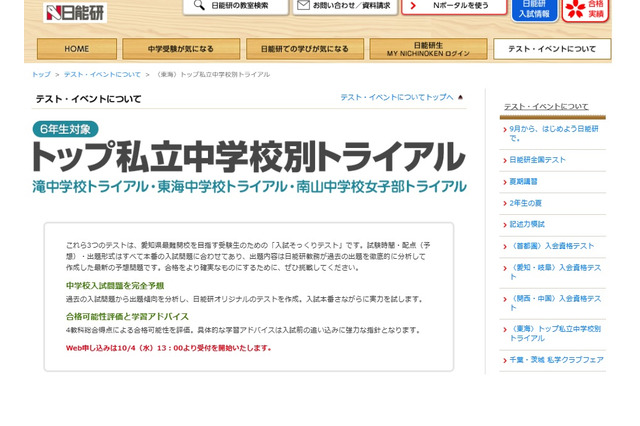Open 夏期講習 sidebar link
This screenshot has width=640, height=426.
point(523,182)
